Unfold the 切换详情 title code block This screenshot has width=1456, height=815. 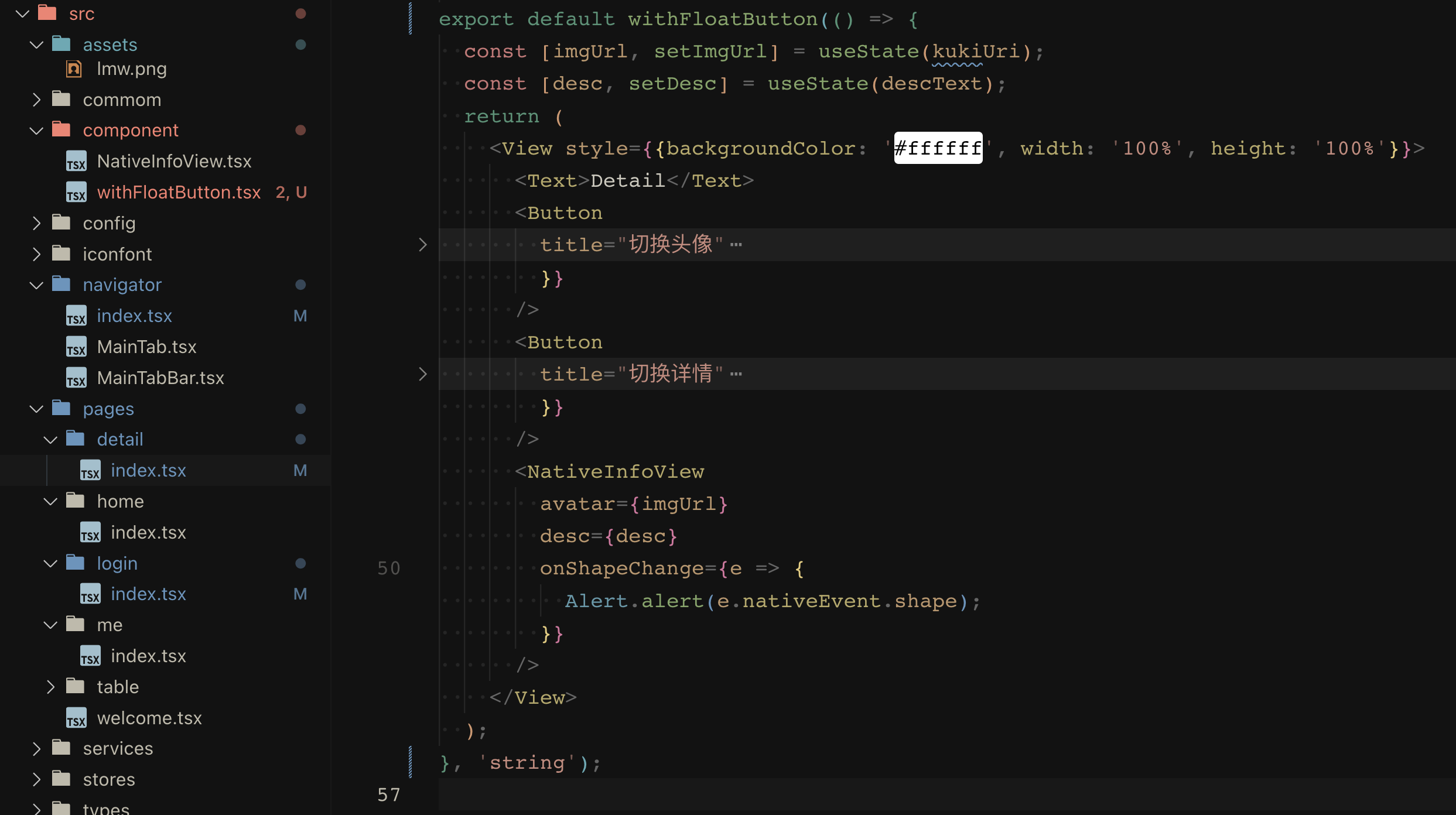[x=423, y=374]
